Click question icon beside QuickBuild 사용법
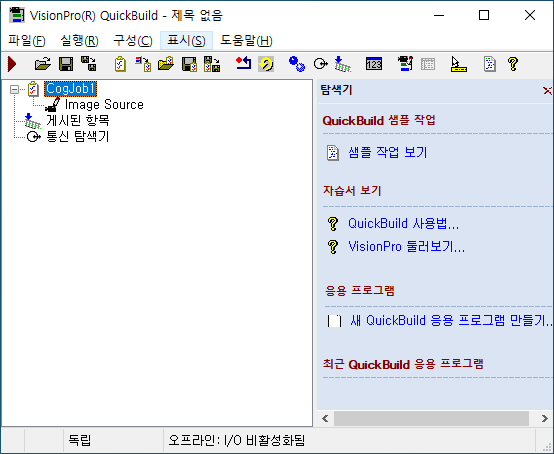 [333, 224]
